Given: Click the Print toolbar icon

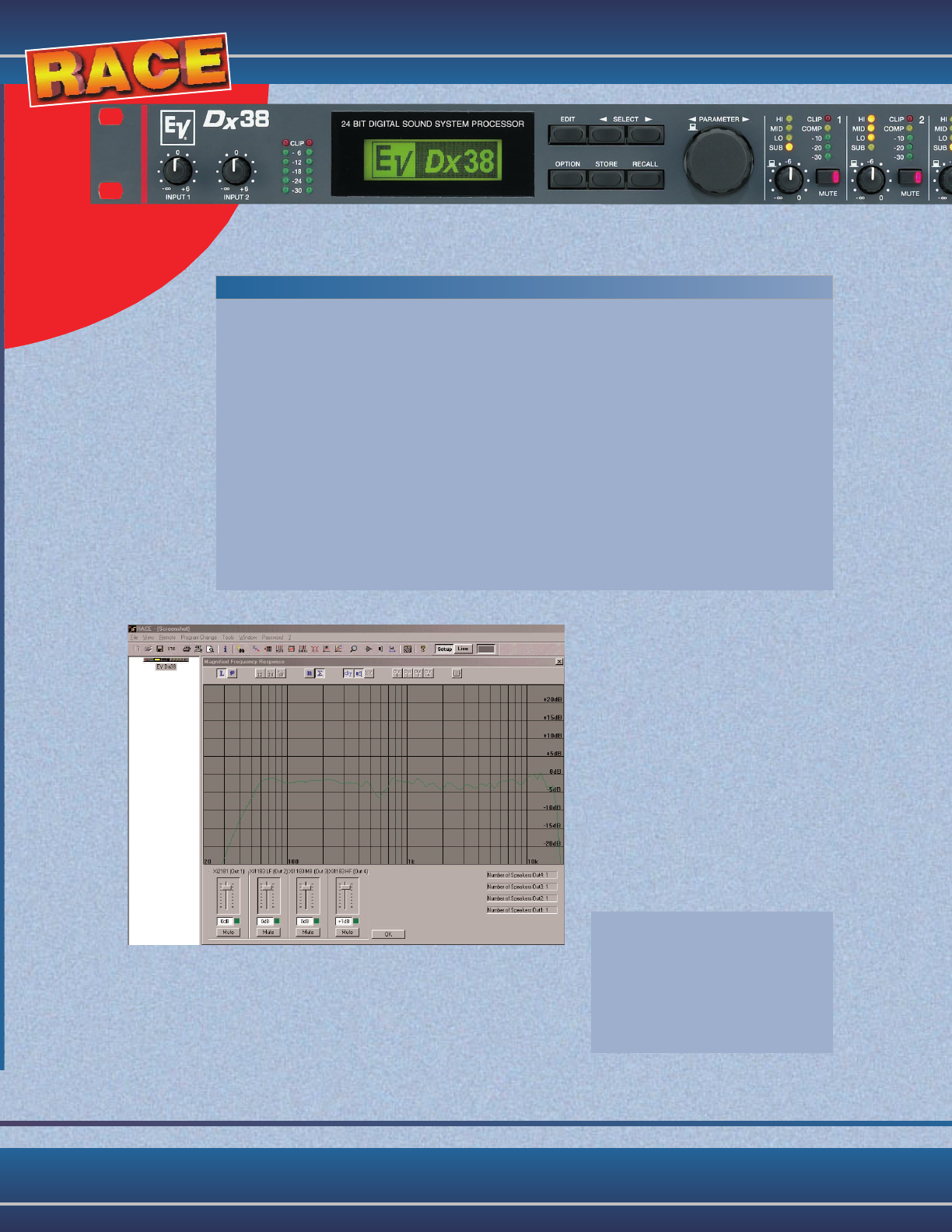Looking at the screenshot, I should (187, 649).
